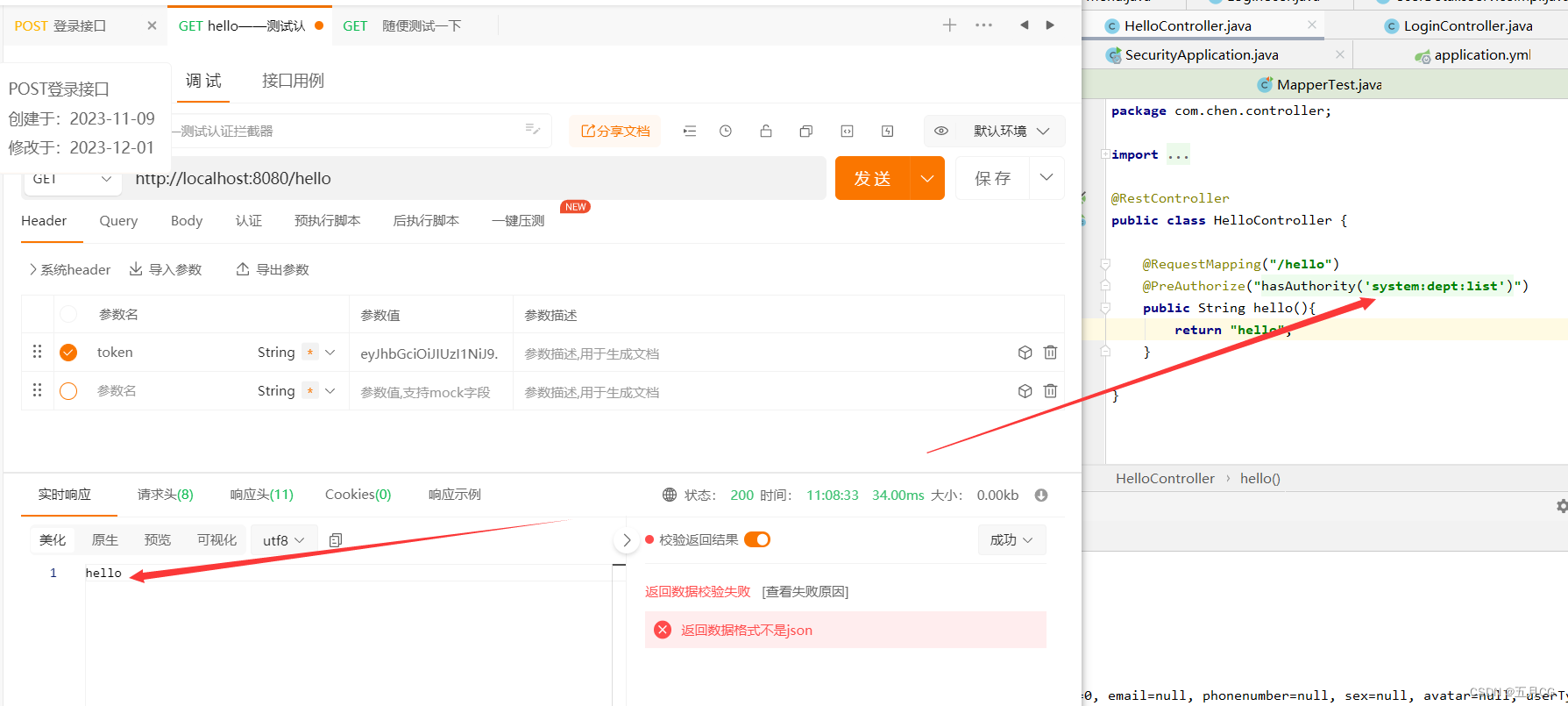Click the cube icon in the empty parameter row
This screenshot has height=706, width=1568.
[1025, 391]
